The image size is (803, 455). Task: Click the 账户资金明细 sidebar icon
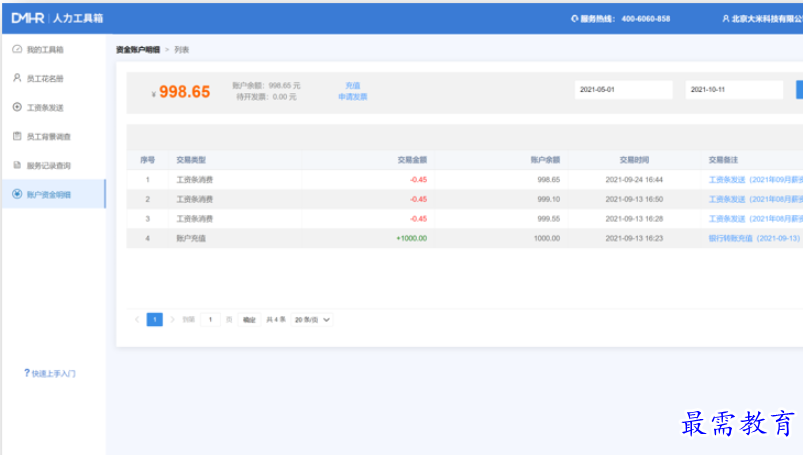tap(17, 194)
